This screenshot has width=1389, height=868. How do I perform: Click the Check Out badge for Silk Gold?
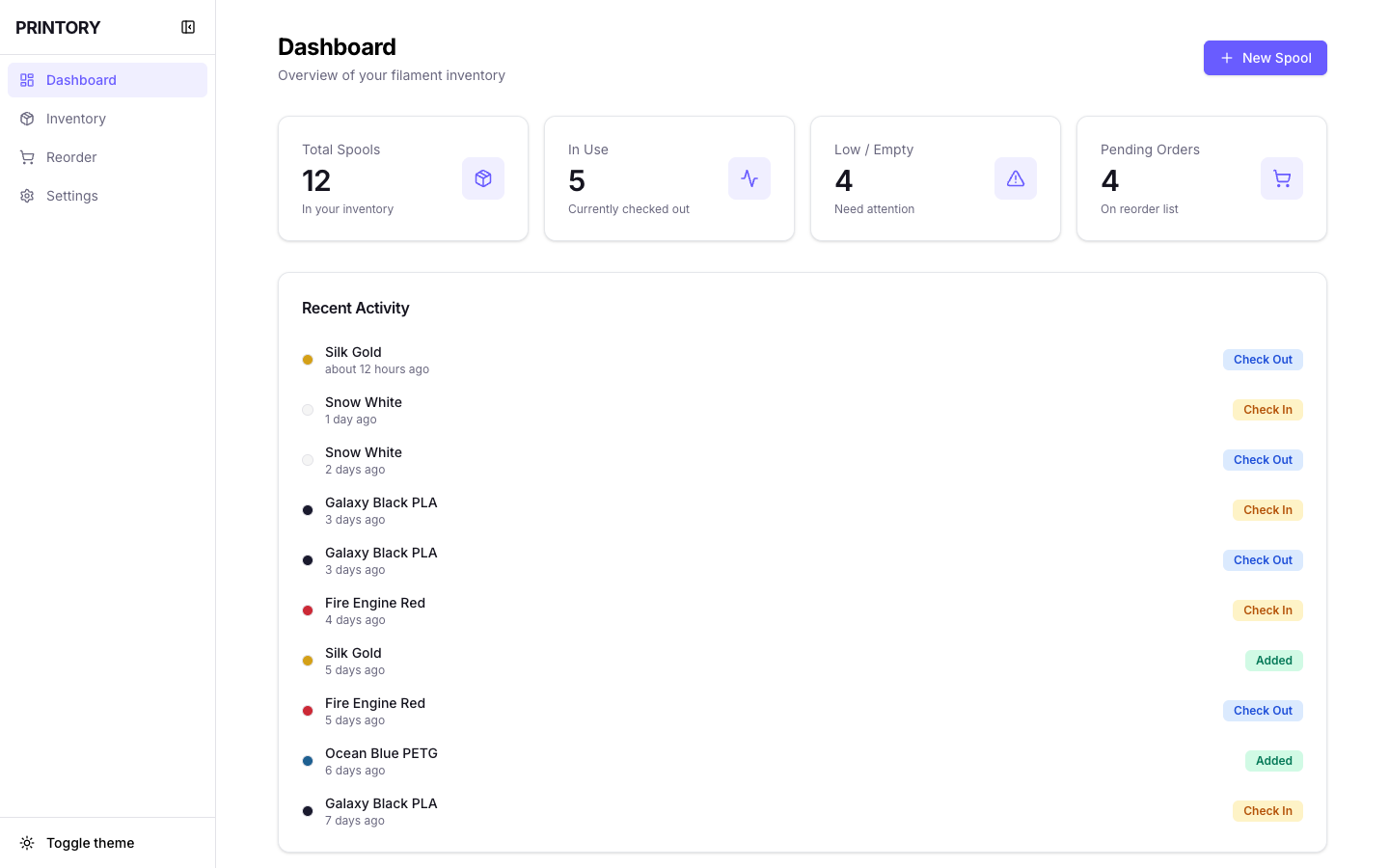pyautogui.click(x=1263, y=360)
